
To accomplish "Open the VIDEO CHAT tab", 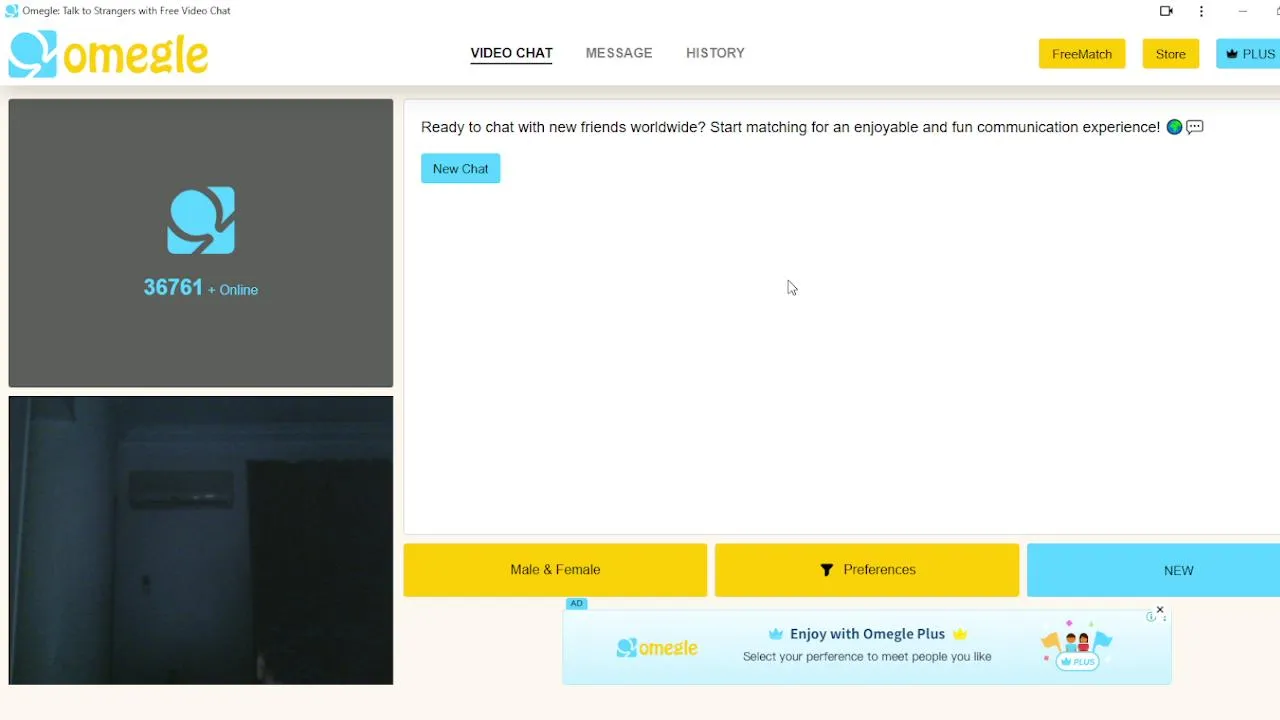I will (511, 53).
